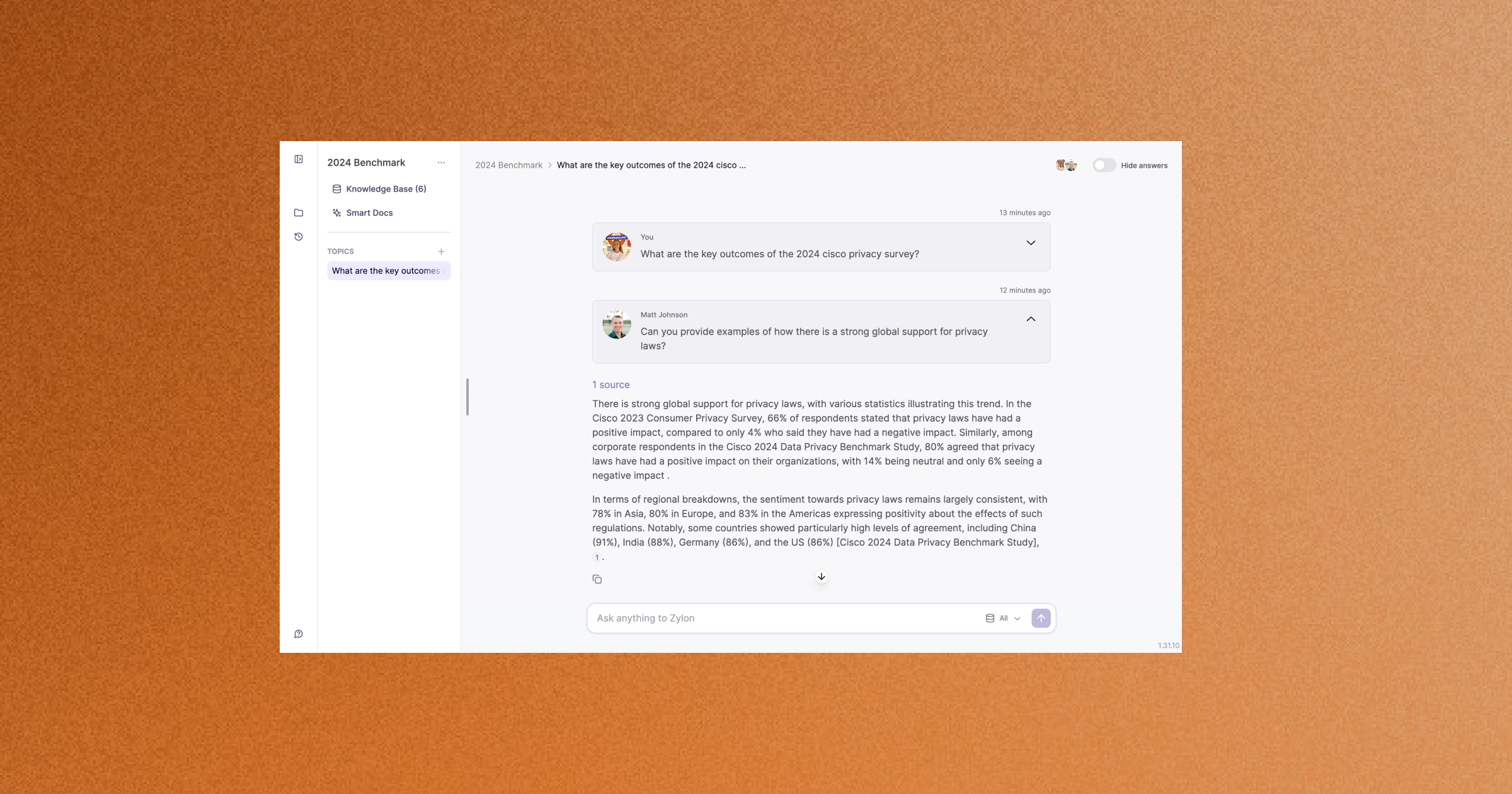Expand your question about the 2024 cisco privacy survey

coord(1031,243)
